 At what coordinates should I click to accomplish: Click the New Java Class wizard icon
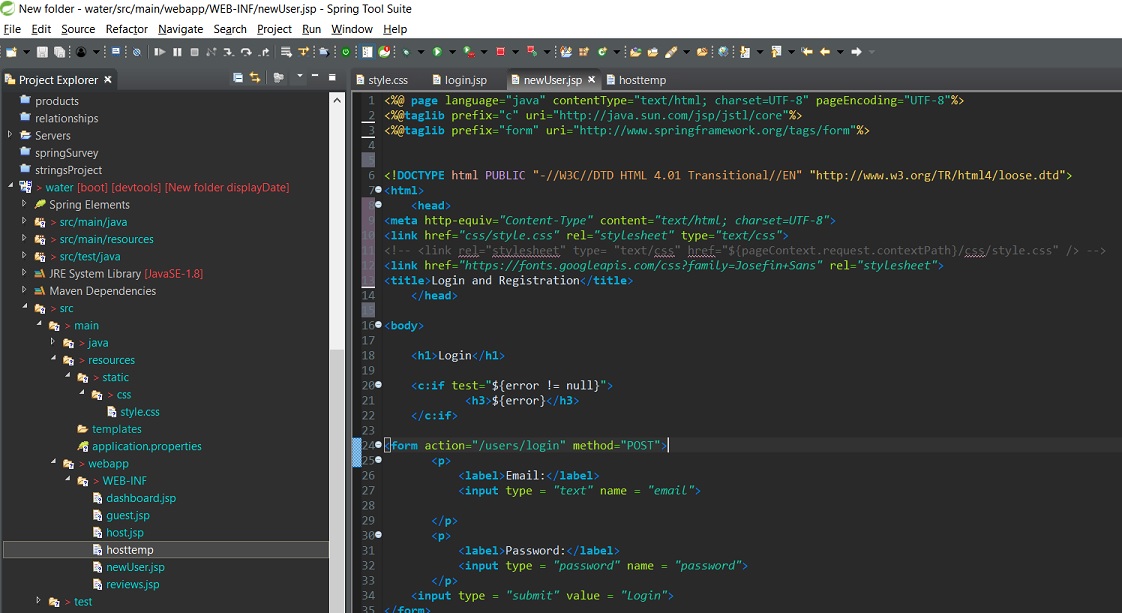601,51
